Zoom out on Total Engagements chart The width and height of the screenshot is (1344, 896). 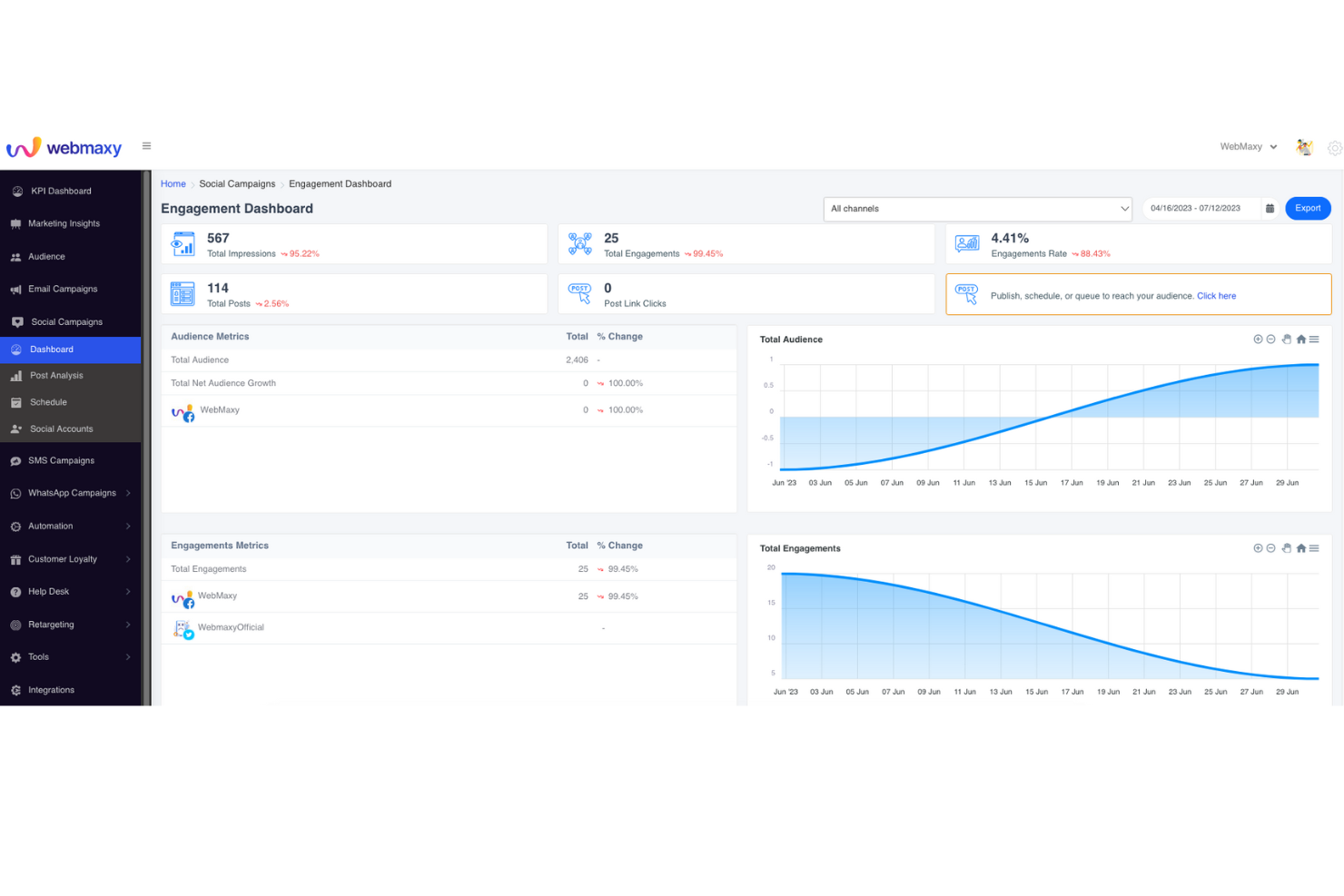tap(1271, 548)
